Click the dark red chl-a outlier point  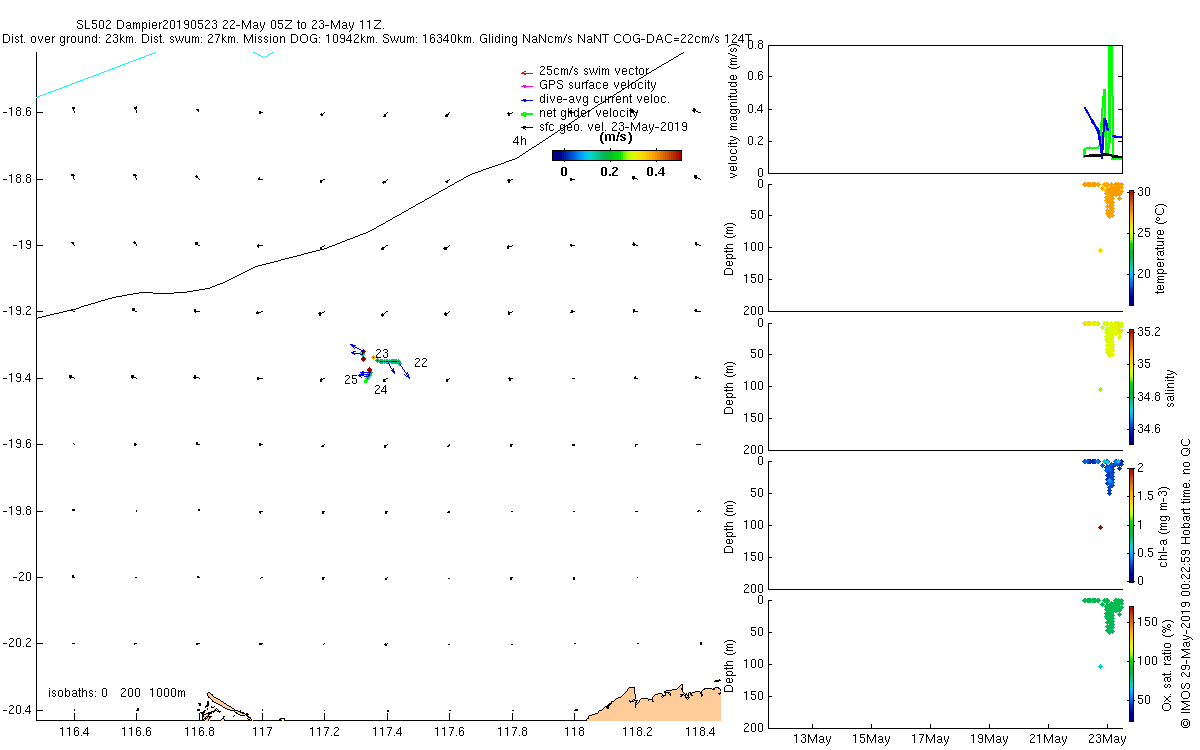1100,527
